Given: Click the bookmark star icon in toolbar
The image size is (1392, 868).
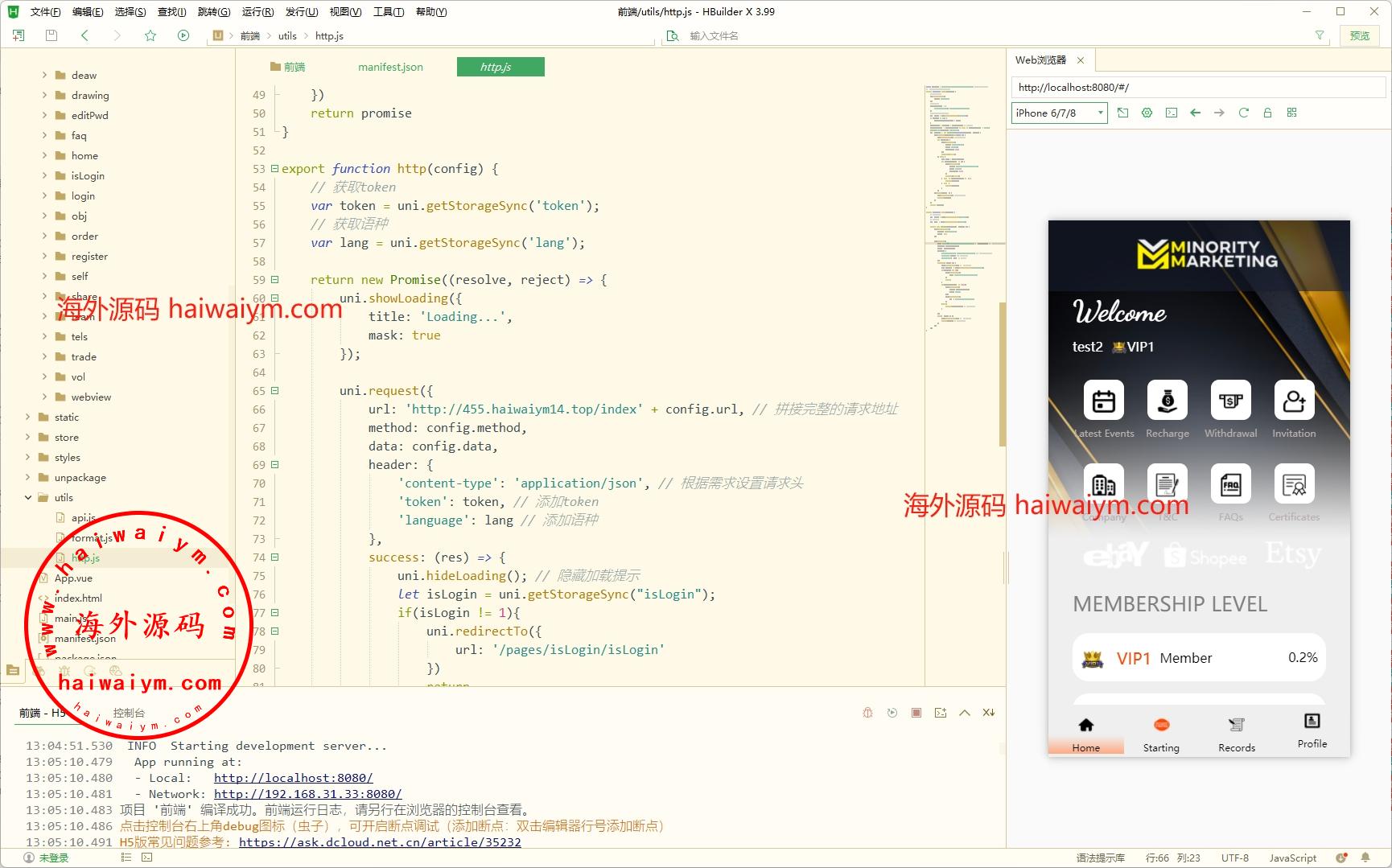Looking at the screenshot, I should pos(150,35).
